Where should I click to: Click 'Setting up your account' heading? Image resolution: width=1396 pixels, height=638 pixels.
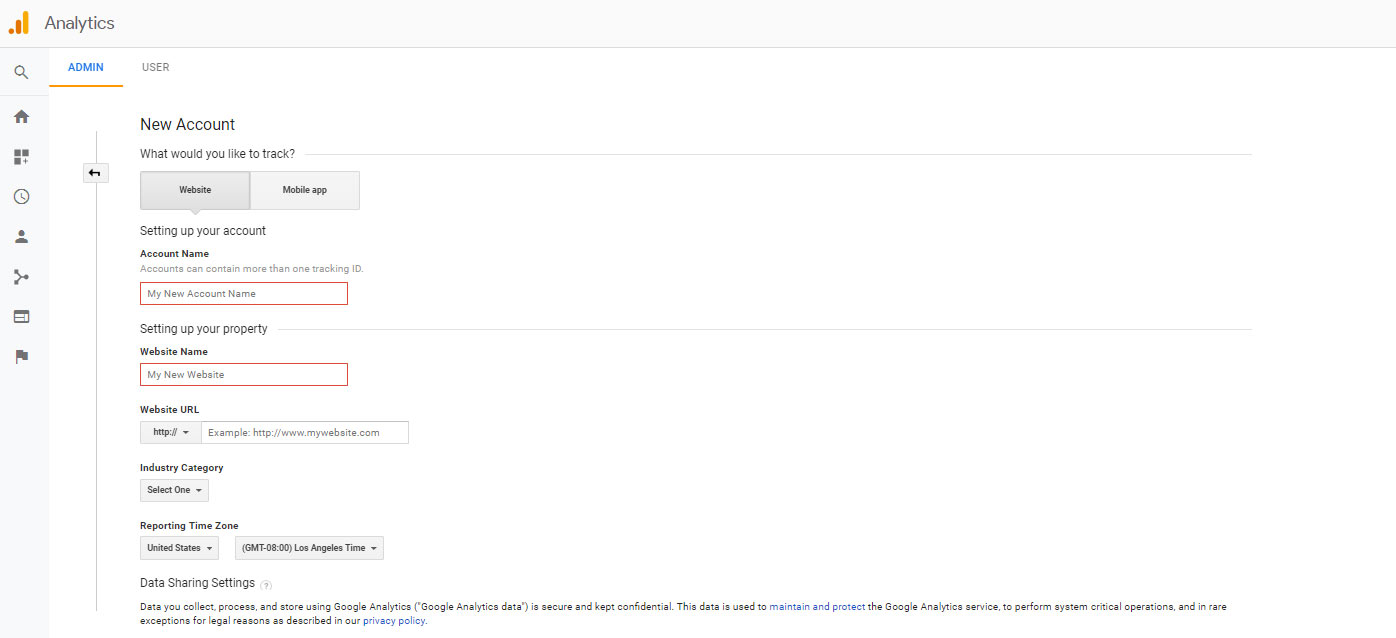pos(203,230)
